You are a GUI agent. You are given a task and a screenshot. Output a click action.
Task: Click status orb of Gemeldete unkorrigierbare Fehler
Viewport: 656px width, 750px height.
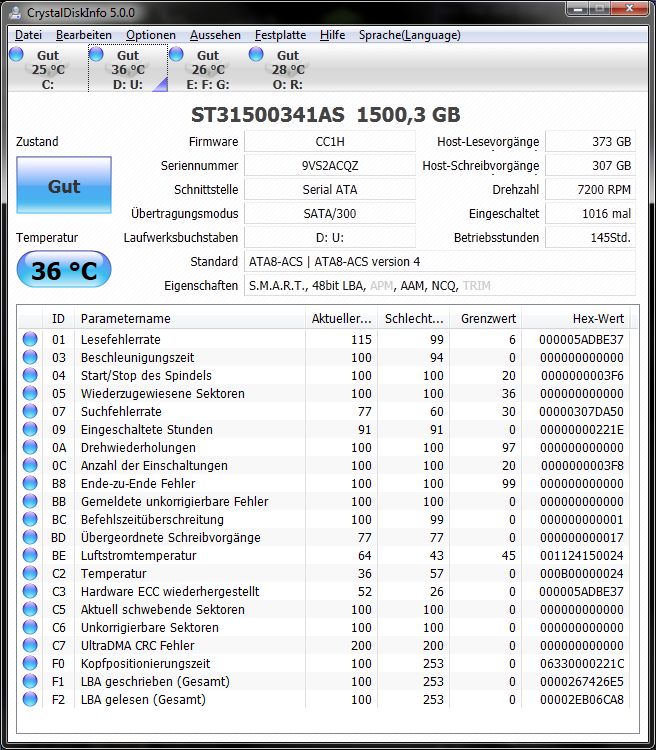coord(30,501)
